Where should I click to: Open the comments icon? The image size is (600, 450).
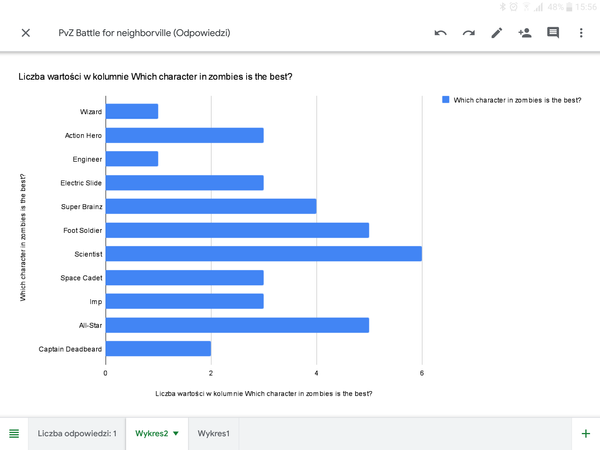click(x=552, y=33)
